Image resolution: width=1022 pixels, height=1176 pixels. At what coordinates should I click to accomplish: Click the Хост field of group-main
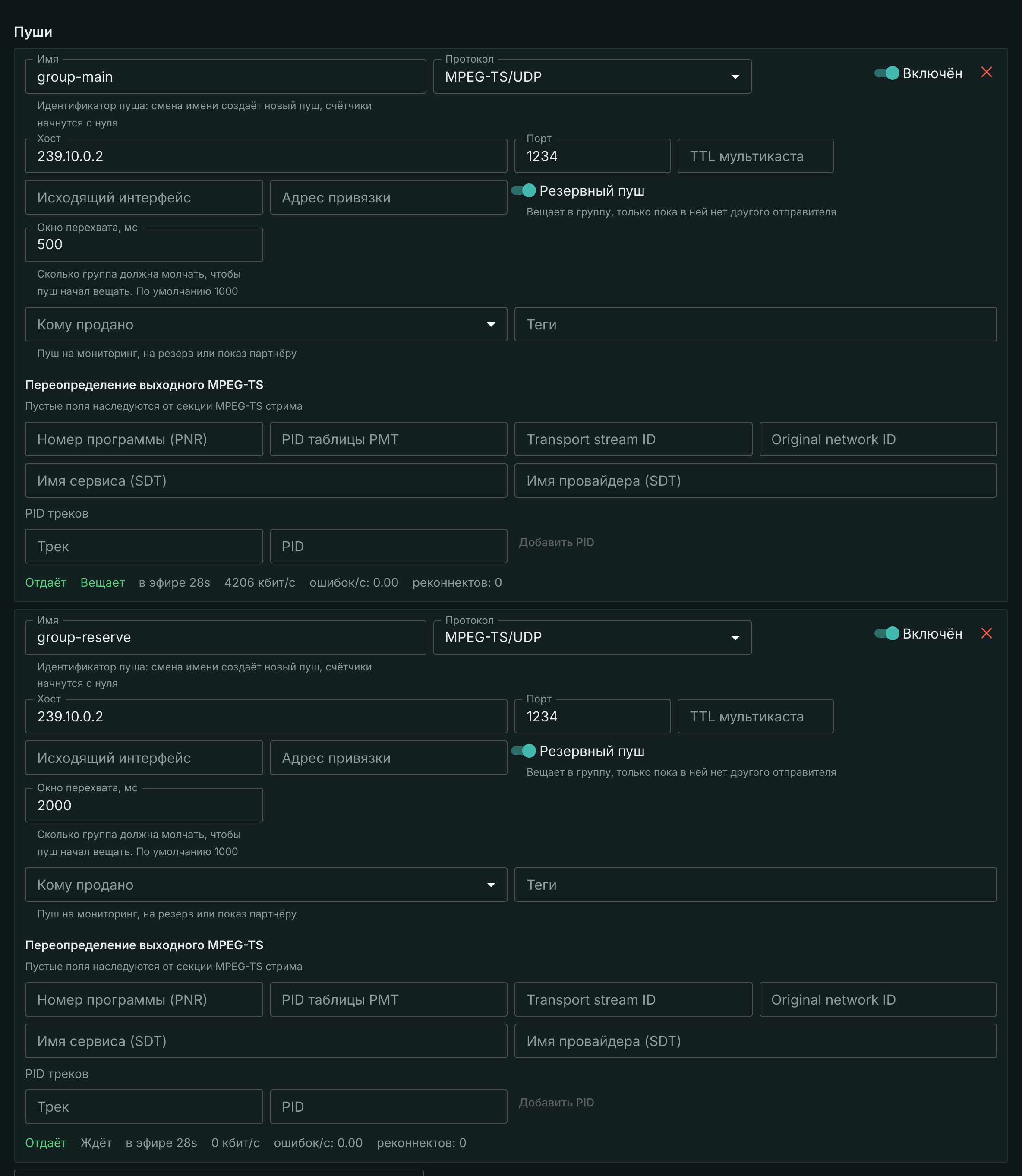point(266,156)
